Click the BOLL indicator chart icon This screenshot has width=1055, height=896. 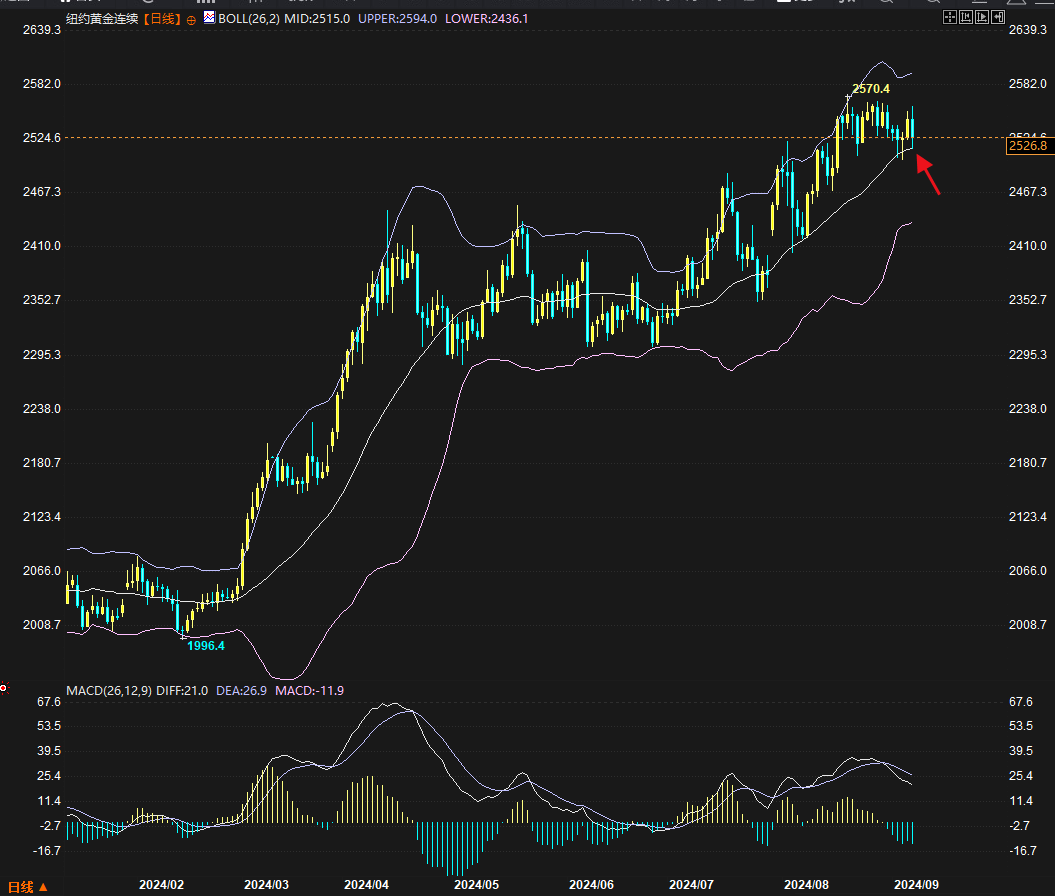pyautogui.click(x=208, y=18)
